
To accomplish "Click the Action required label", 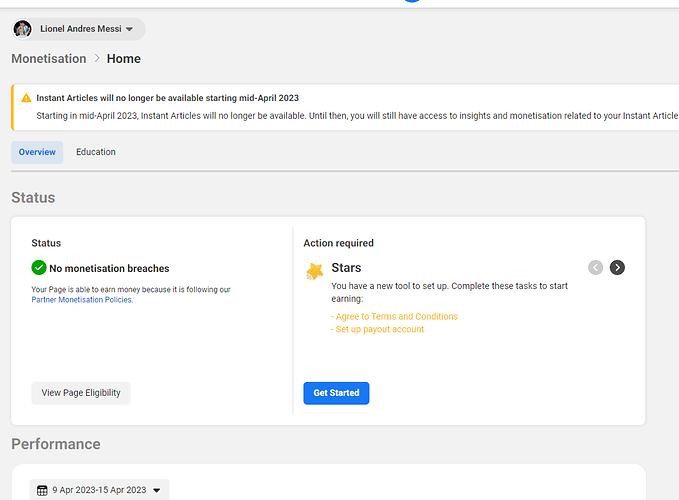I will (338, 243).
